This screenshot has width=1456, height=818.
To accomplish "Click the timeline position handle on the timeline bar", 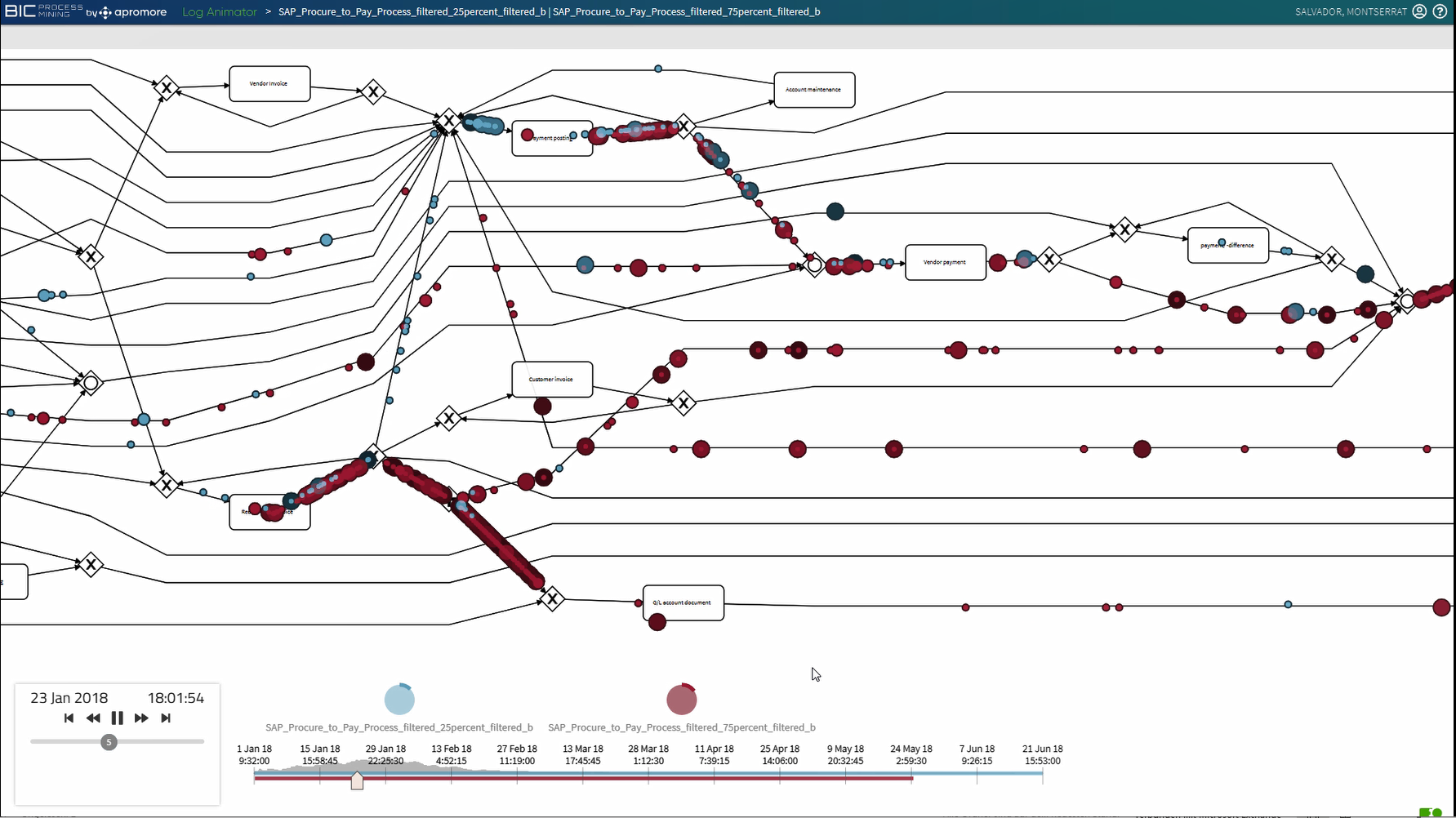I will (358, 780).
